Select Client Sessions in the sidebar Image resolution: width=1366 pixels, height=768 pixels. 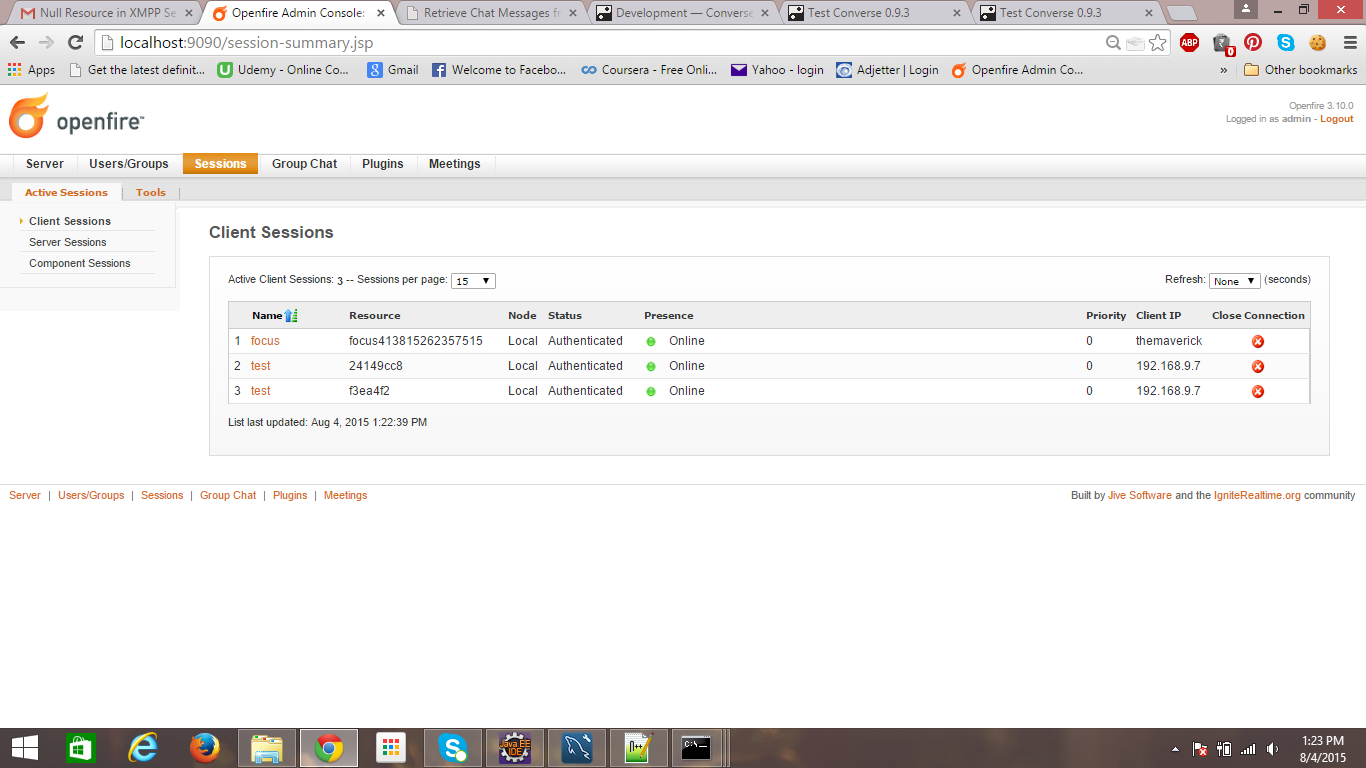coord(70,221)
